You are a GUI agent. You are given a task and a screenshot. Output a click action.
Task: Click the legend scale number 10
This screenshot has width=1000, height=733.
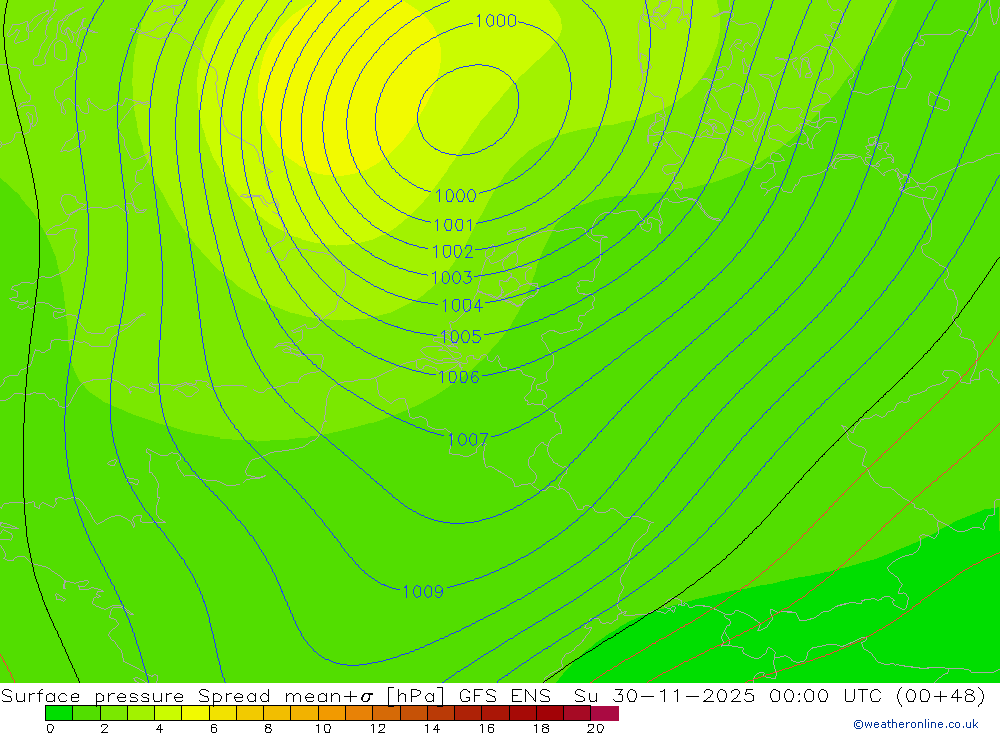click(323, 728)
